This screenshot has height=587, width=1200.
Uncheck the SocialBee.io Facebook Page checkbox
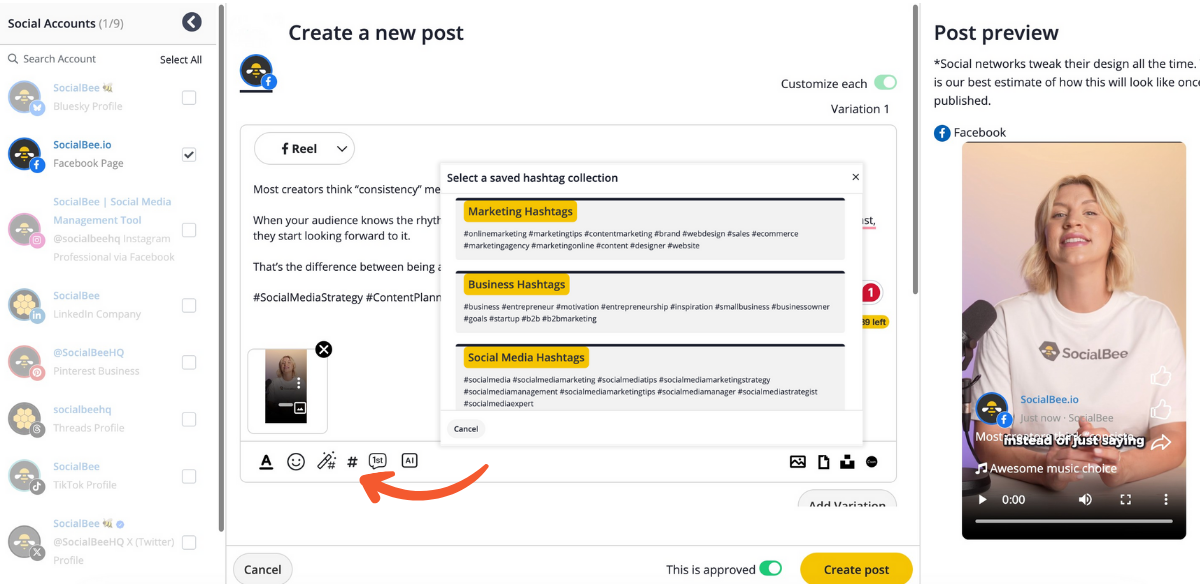coord(189,154)
